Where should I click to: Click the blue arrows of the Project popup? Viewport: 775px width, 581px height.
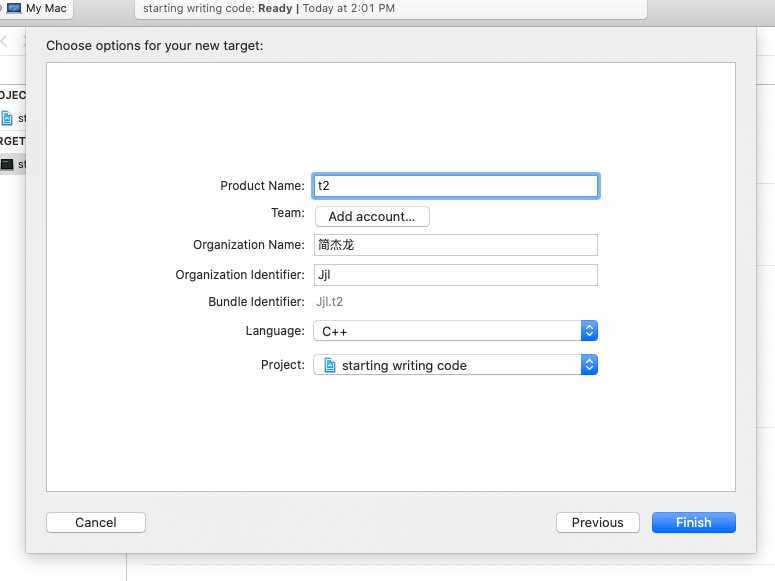pyautogui.click(x=589, y=365)
